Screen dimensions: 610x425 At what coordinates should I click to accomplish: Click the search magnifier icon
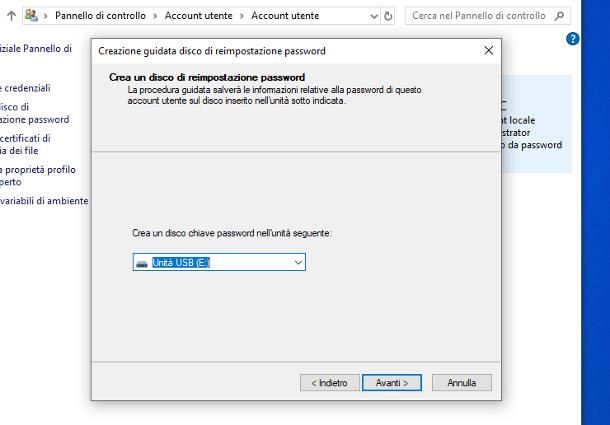tap(559, 16)
